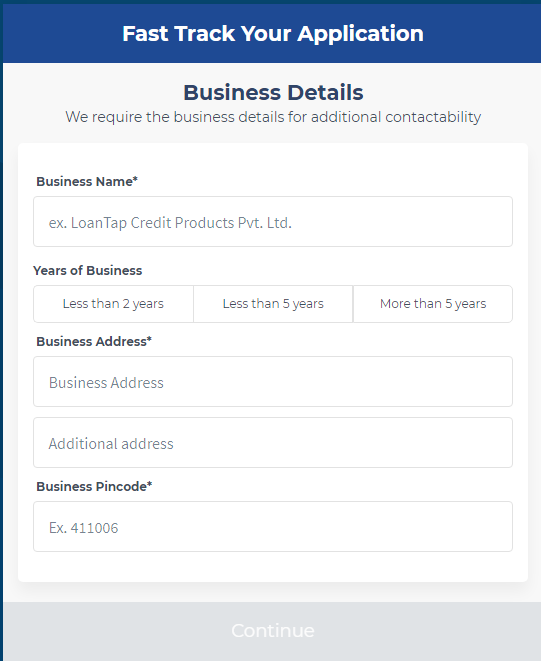The height and width of the screenshot is (661, 541).
Task: Choose Less than 5 years option
Action: click(273, 304)
